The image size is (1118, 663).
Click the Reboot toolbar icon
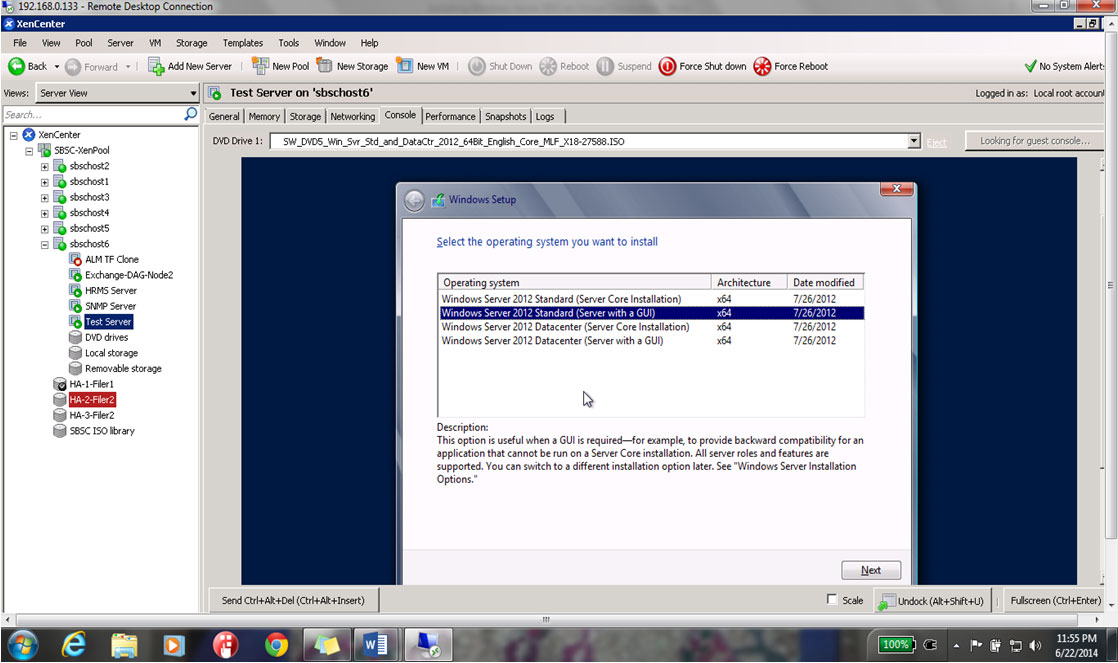tap(548, 66)
